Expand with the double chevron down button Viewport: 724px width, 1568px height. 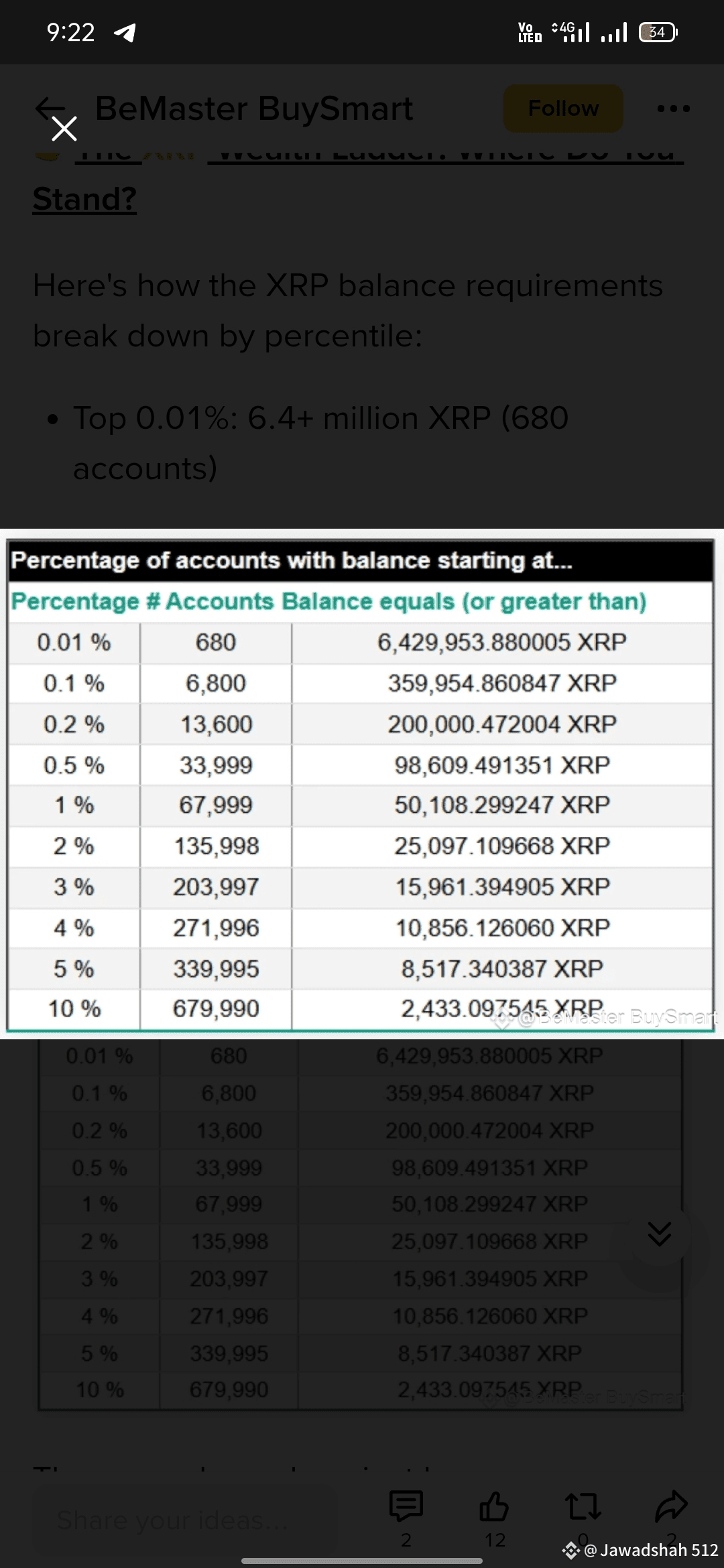coord(660,1234)
